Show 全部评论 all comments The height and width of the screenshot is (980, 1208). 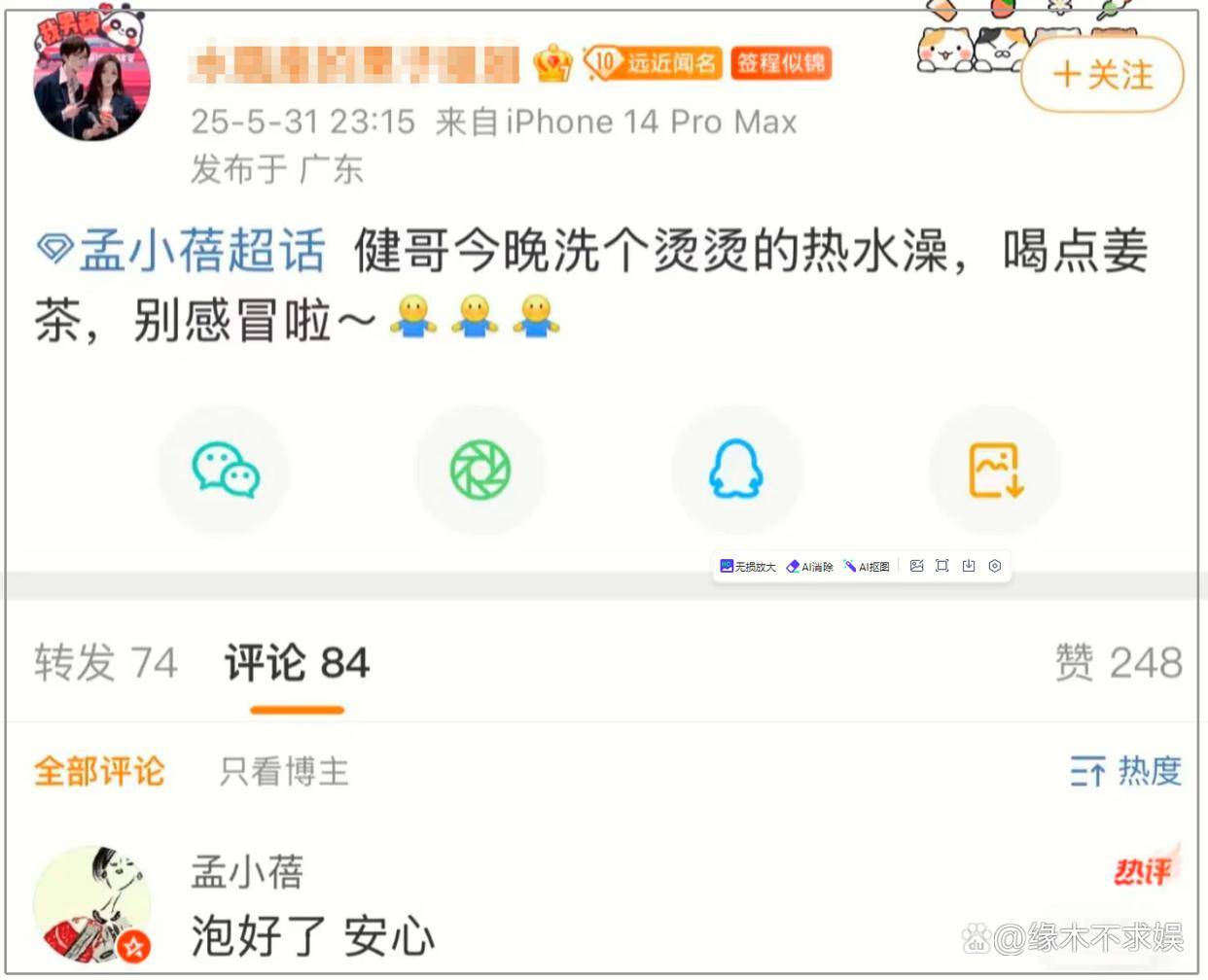(99, 772)
